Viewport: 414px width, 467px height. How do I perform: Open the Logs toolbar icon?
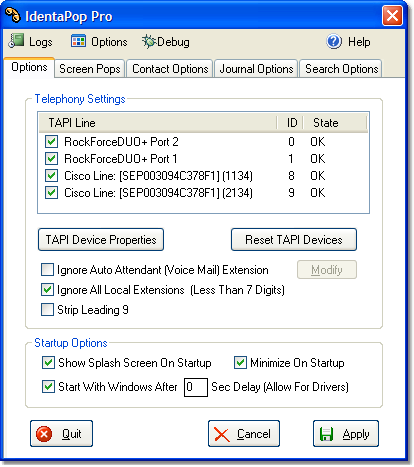coord(16,41)
